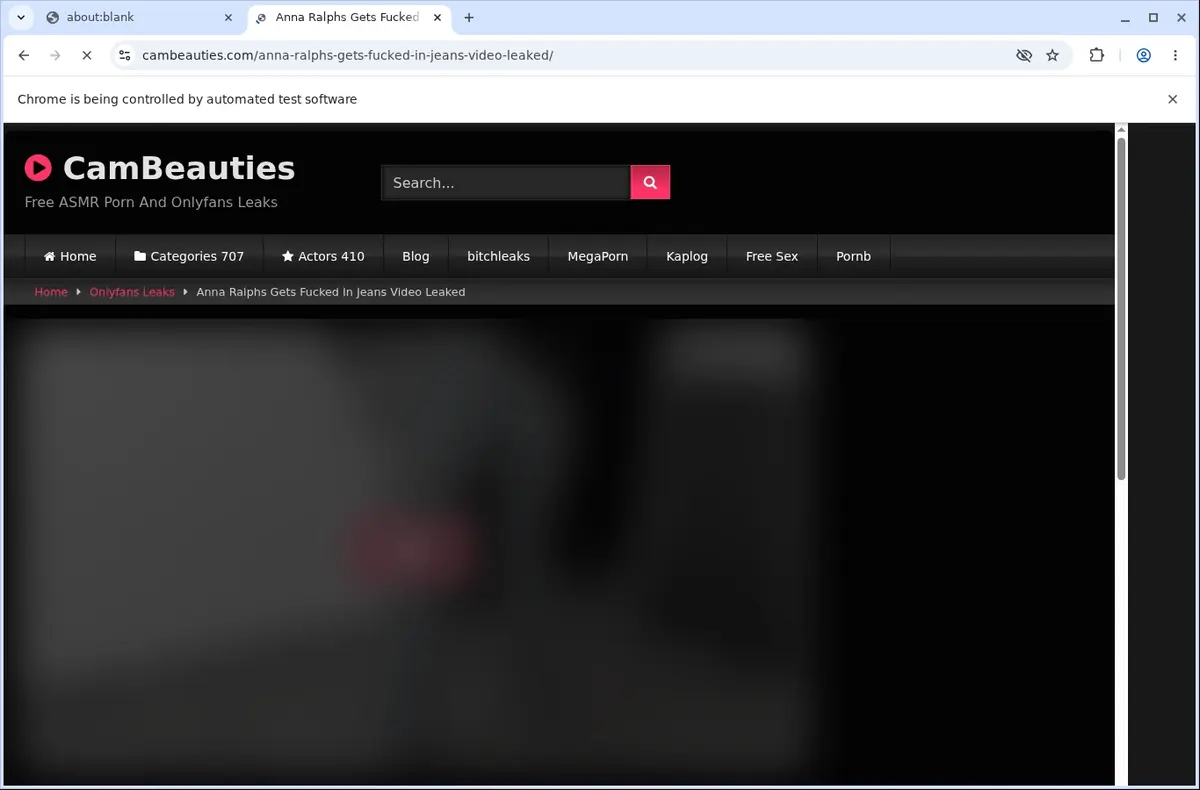Open Actors 410 menu item
Image resolution: width=1200 pixels, height=790 pixels.
pos(323,256)
